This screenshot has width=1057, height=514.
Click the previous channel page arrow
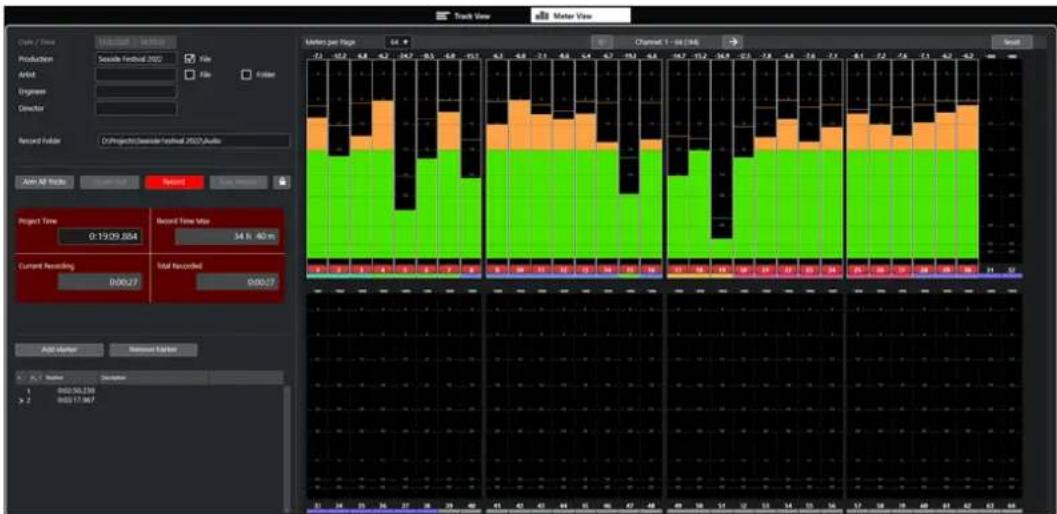coord(603,42)
